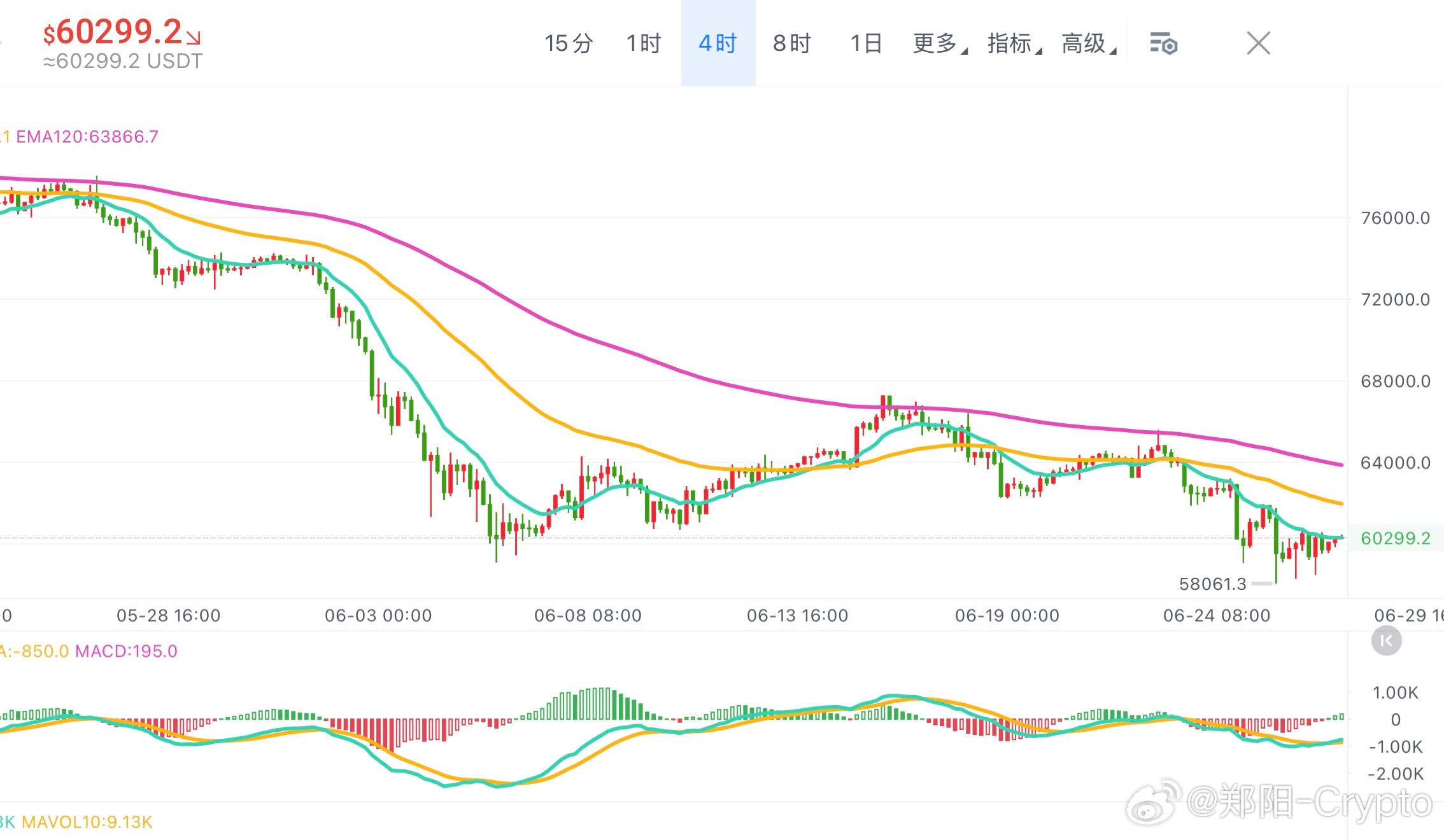Click the 60299.2 current price tag on axis
The width and height of the screenshot is (1444, 840).
pos(1396,538)
